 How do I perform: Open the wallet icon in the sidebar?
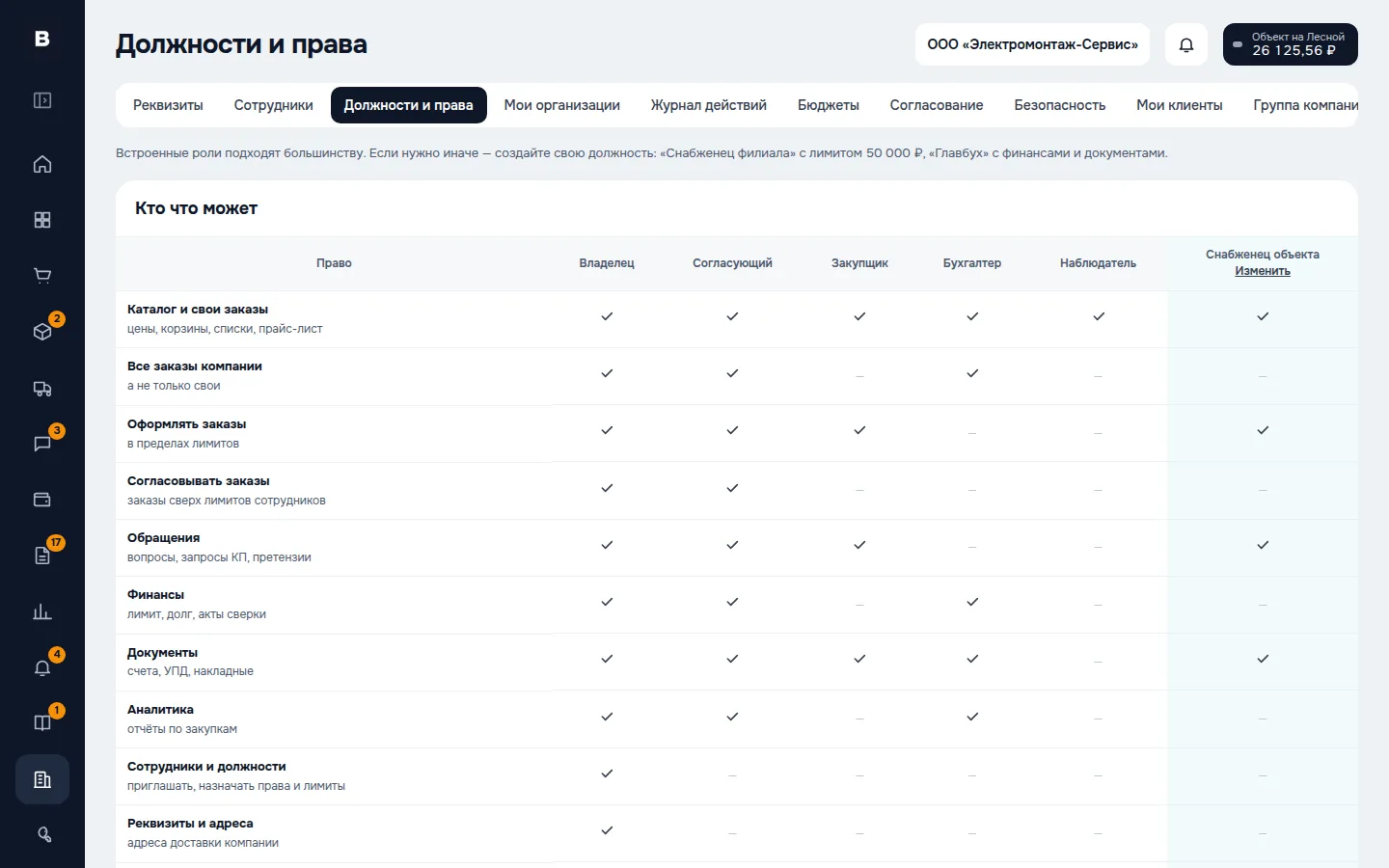pyautogui.click(x=42, y=500)
